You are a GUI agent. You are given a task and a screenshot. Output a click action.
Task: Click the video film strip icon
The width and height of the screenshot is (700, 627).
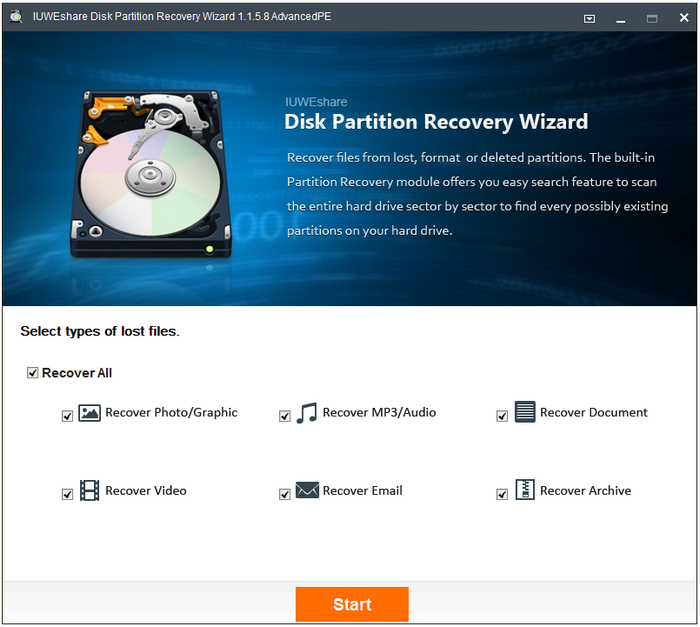(x=89, y=491)
